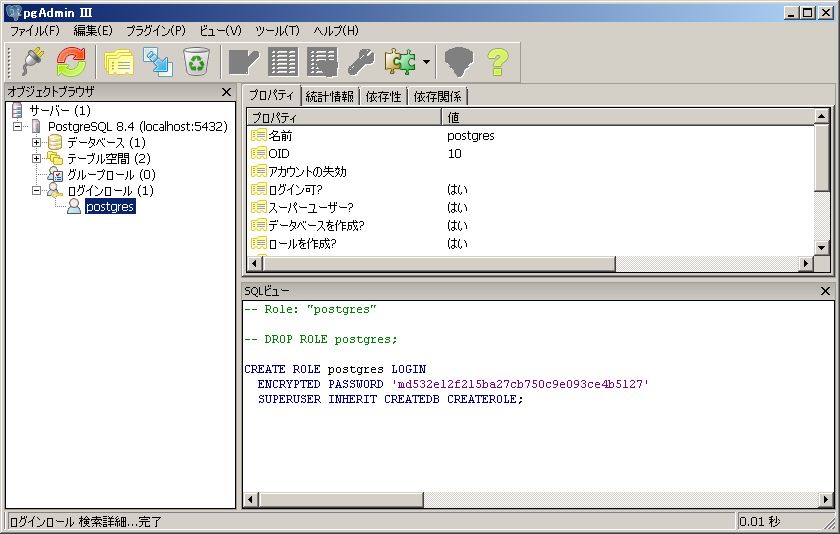Select the ロールを作成? property row
840x534 pixels.
coord(530,244)
